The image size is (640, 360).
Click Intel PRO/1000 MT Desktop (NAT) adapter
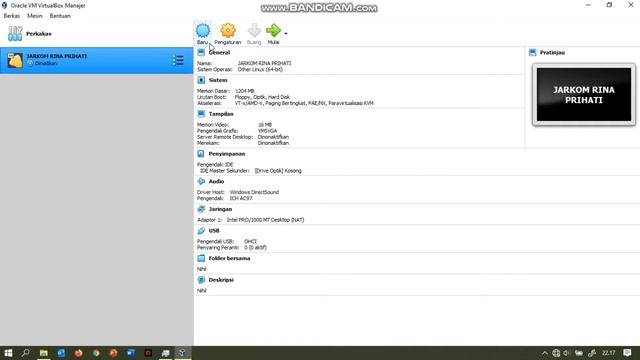(x=265, y=220)
